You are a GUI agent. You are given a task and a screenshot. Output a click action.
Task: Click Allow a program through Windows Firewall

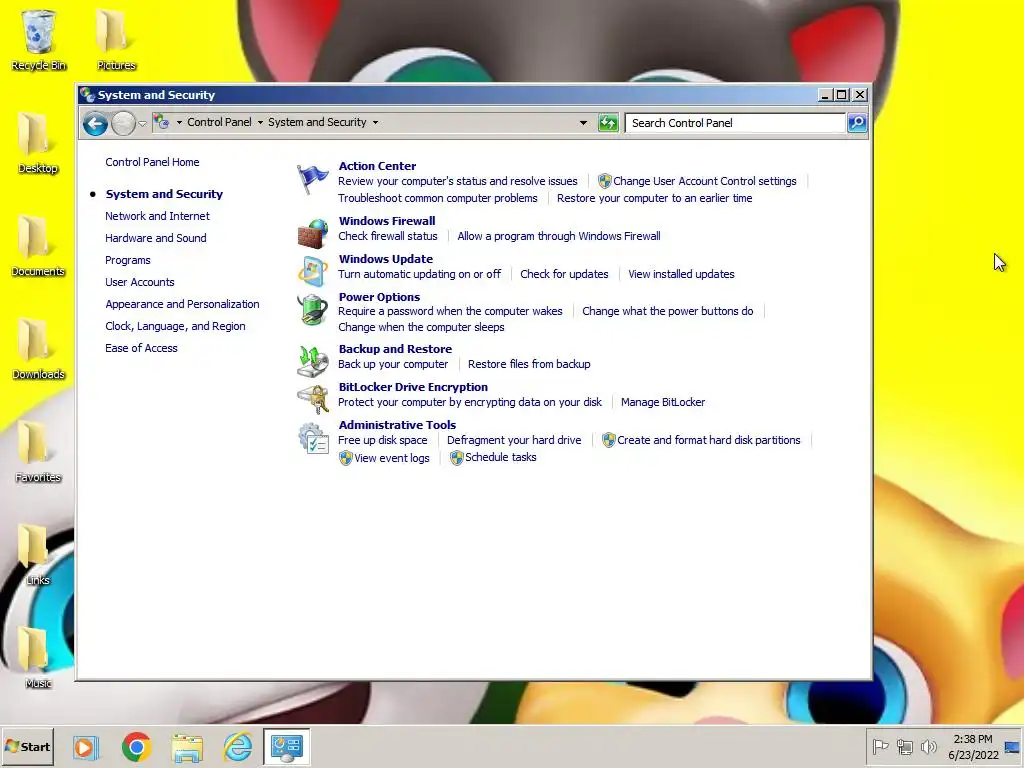click(x=558, y=236)
